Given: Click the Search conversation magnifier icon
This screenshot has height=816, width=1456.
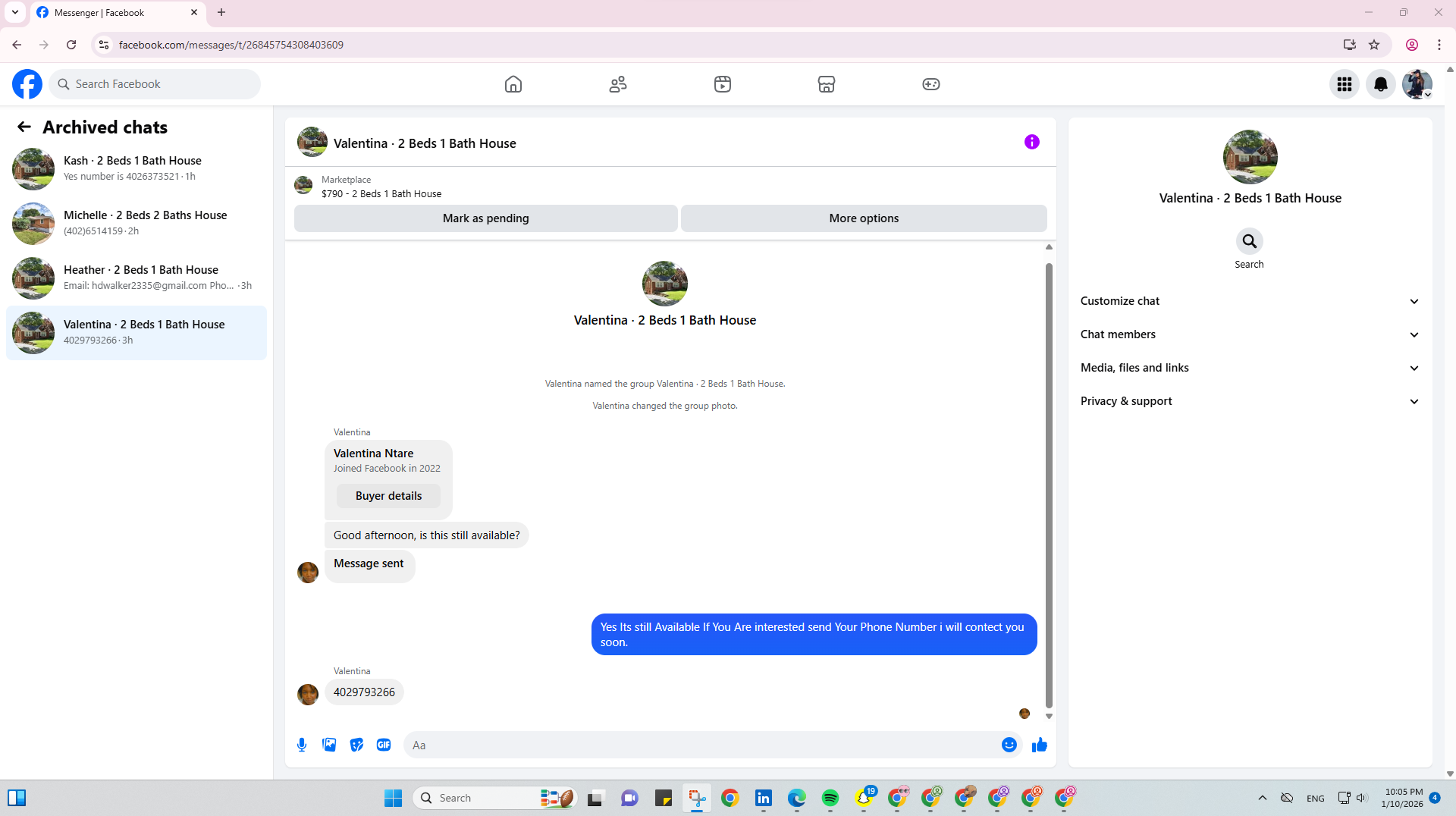Looking at the screenshot, I should click(x=1249, y=241).
